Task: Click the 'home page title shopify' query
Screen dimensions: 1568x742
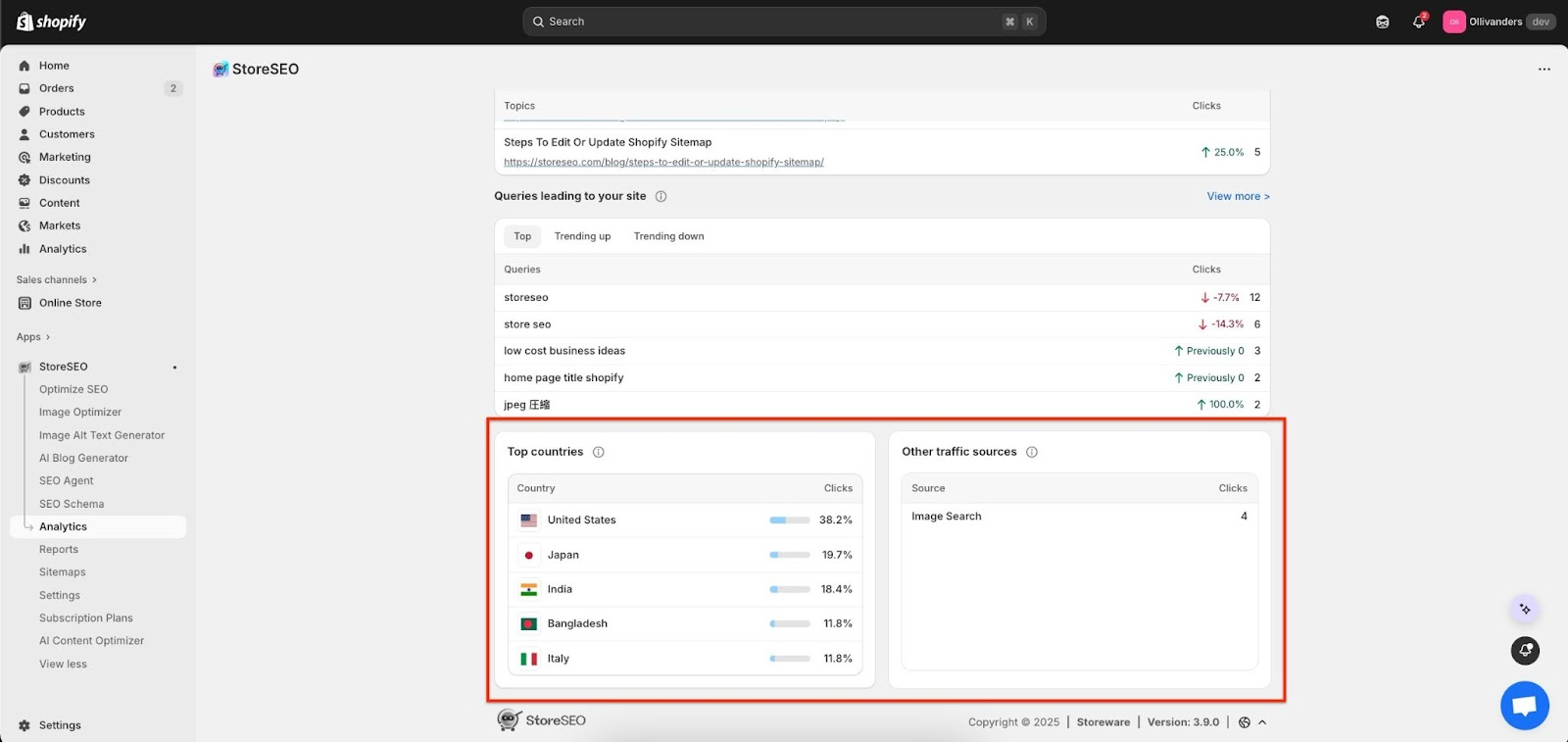Action: [x=563, y=377]
